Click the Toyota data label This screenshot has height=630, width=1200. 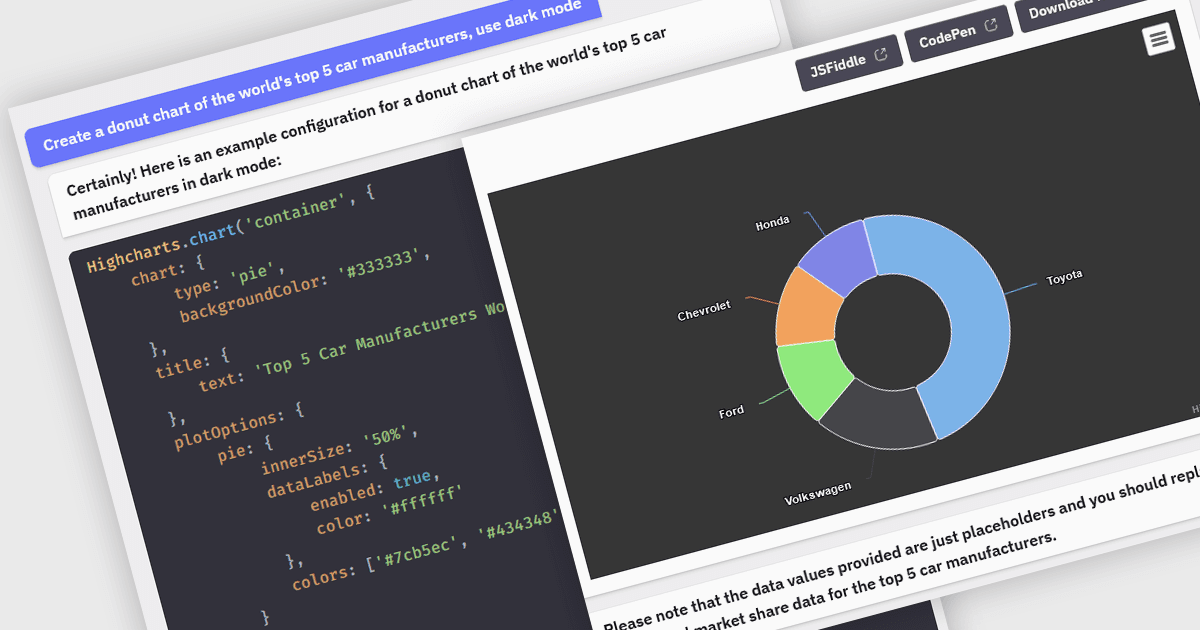pyautogui.click(x=1064, y=277)
